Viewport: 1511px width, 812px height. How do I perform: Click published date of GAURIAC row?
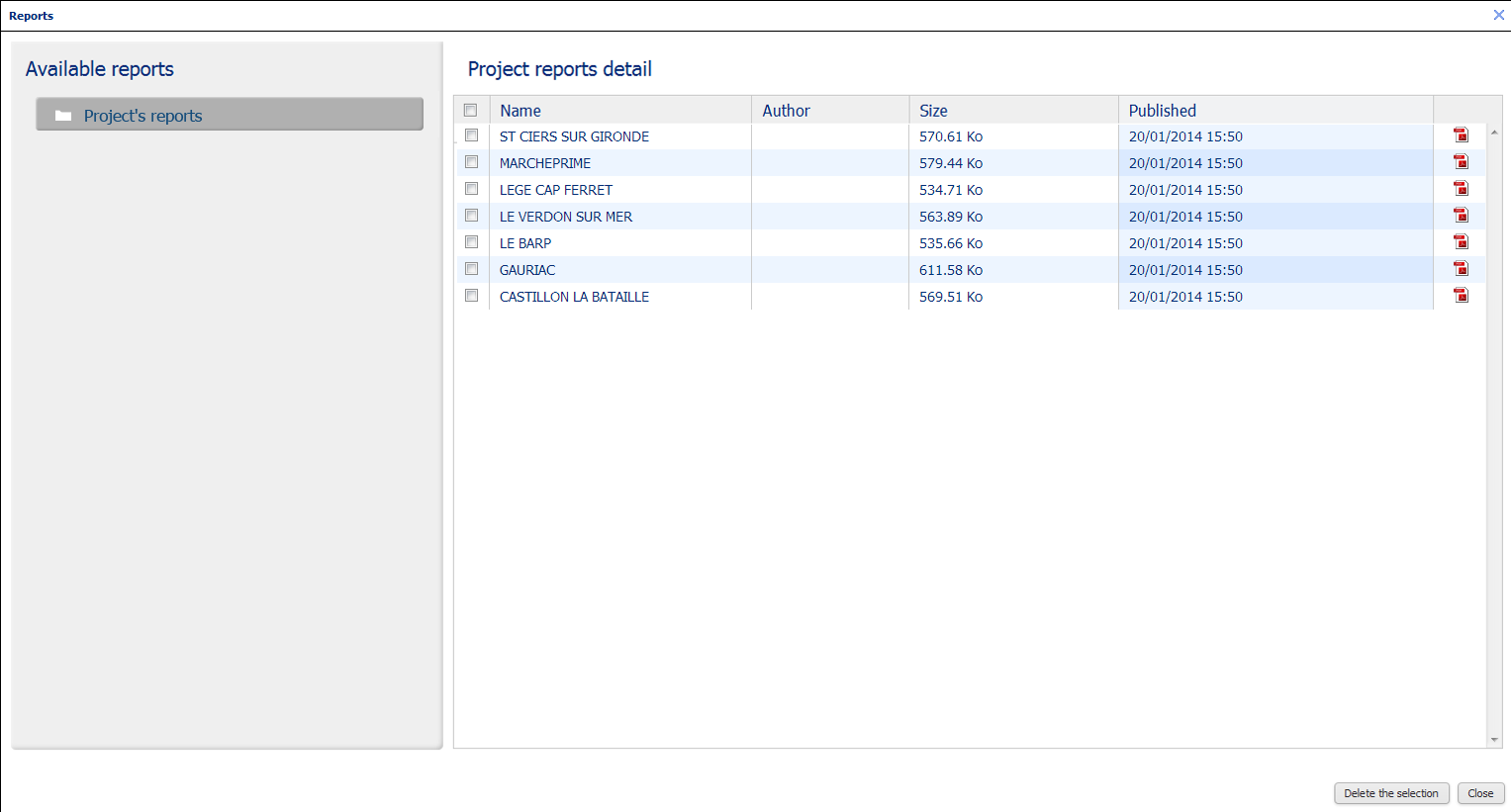1185,270
